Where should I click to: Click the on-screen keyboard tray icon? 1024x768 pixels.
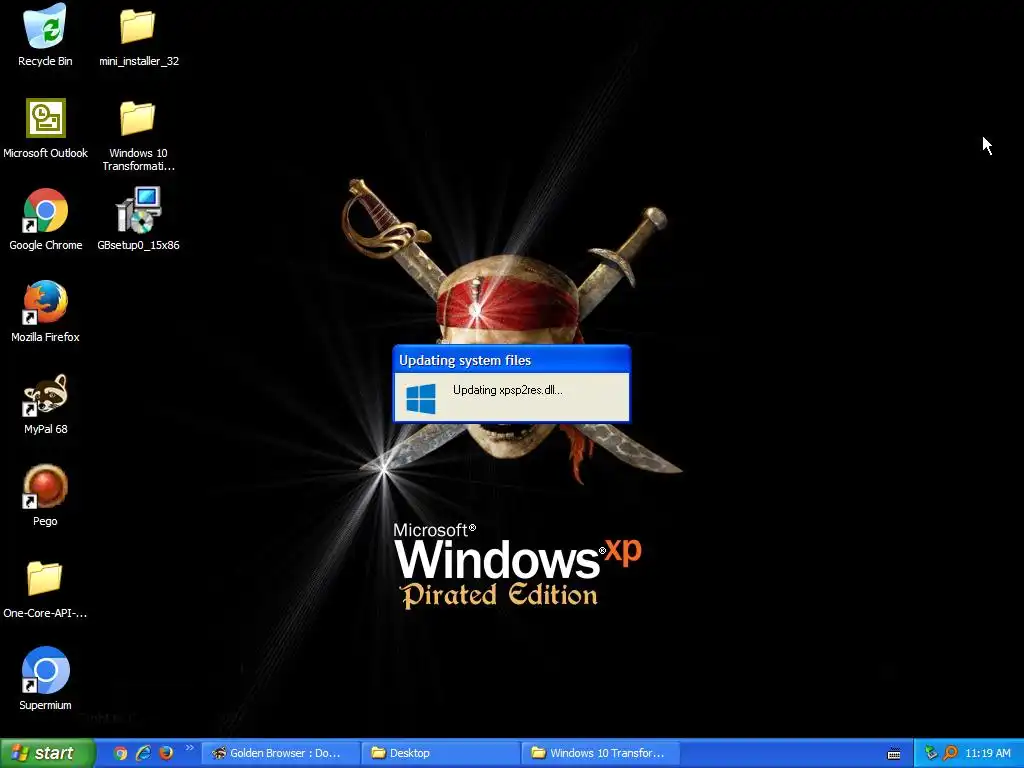point(894,754)
